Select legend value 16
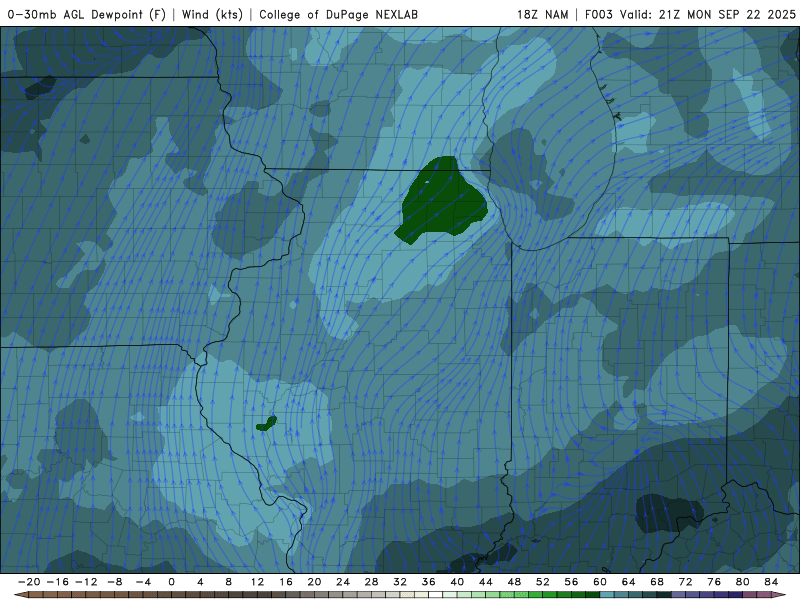Viewport: 800px width, 600px height. [x=286, y=582]
